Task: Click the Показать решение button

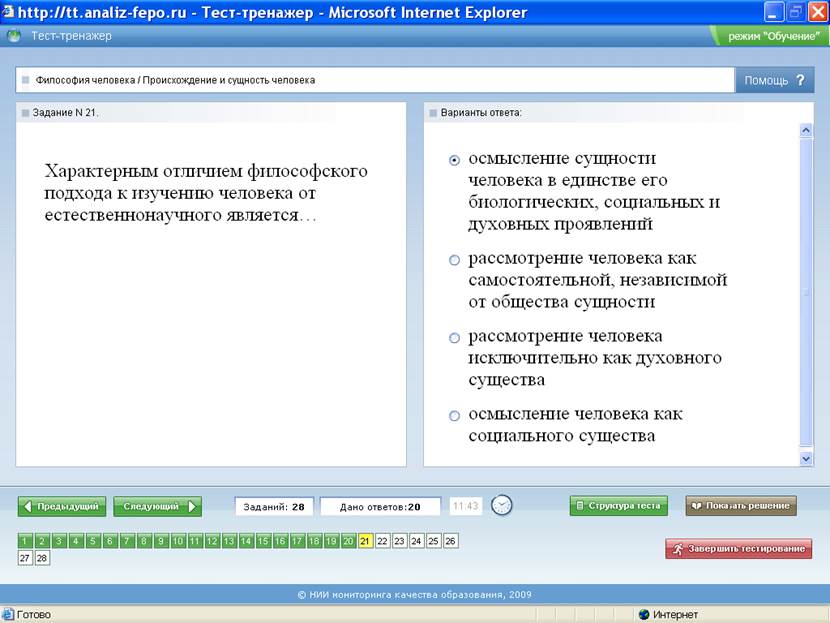Action: tap(741, 506)
